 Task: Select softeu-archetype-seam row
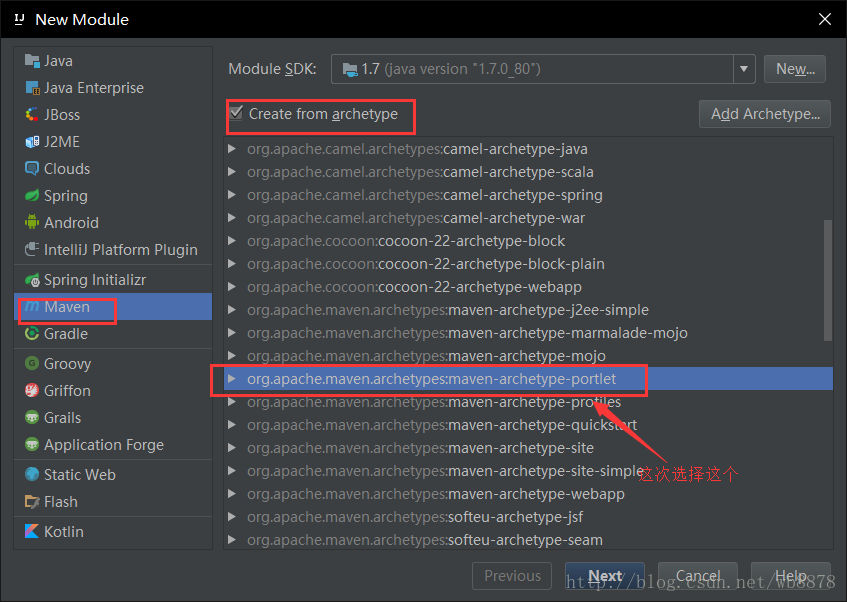(x=528, y=540)
